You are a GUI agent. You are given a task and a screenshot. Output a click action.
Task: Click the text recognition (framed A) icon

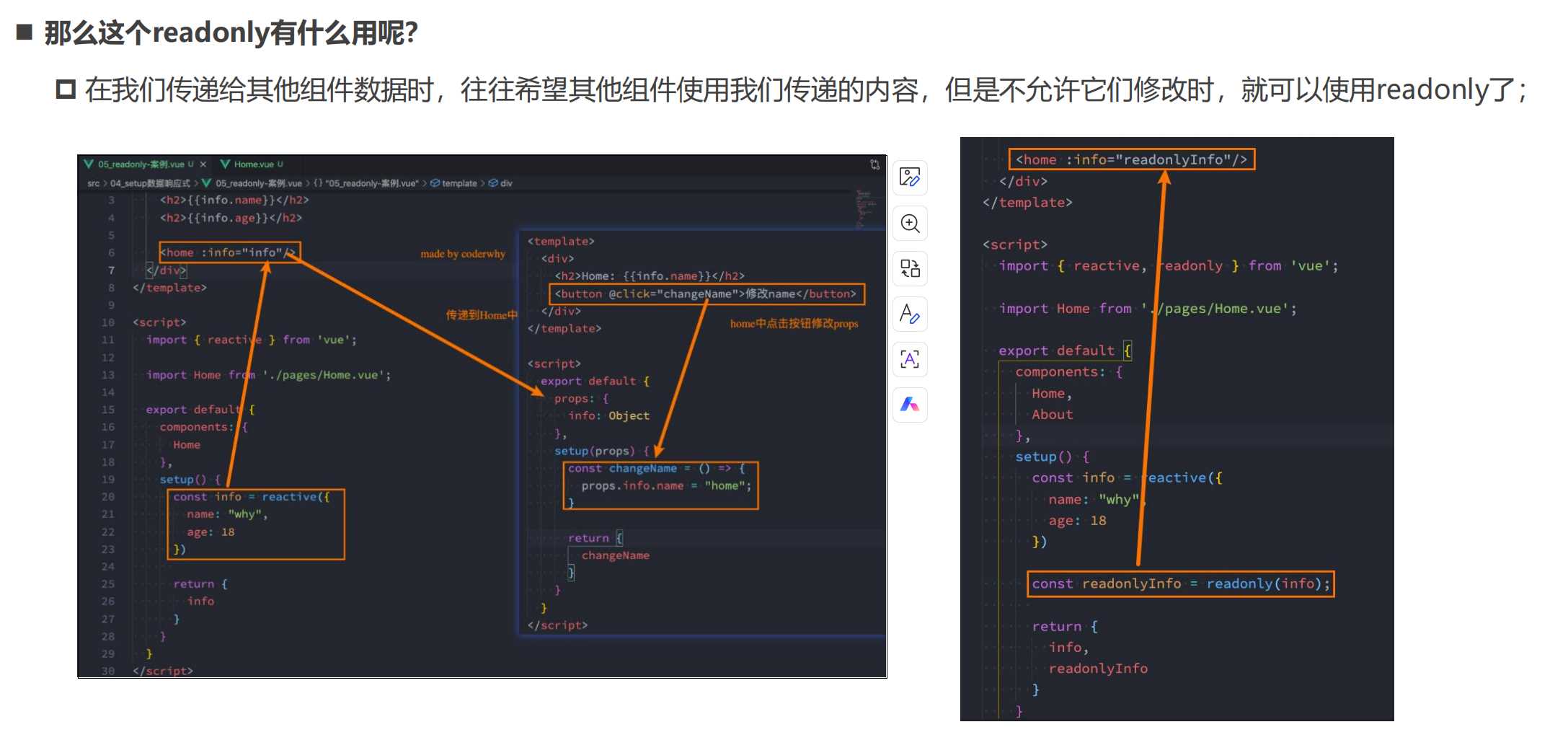click(910, 359)
